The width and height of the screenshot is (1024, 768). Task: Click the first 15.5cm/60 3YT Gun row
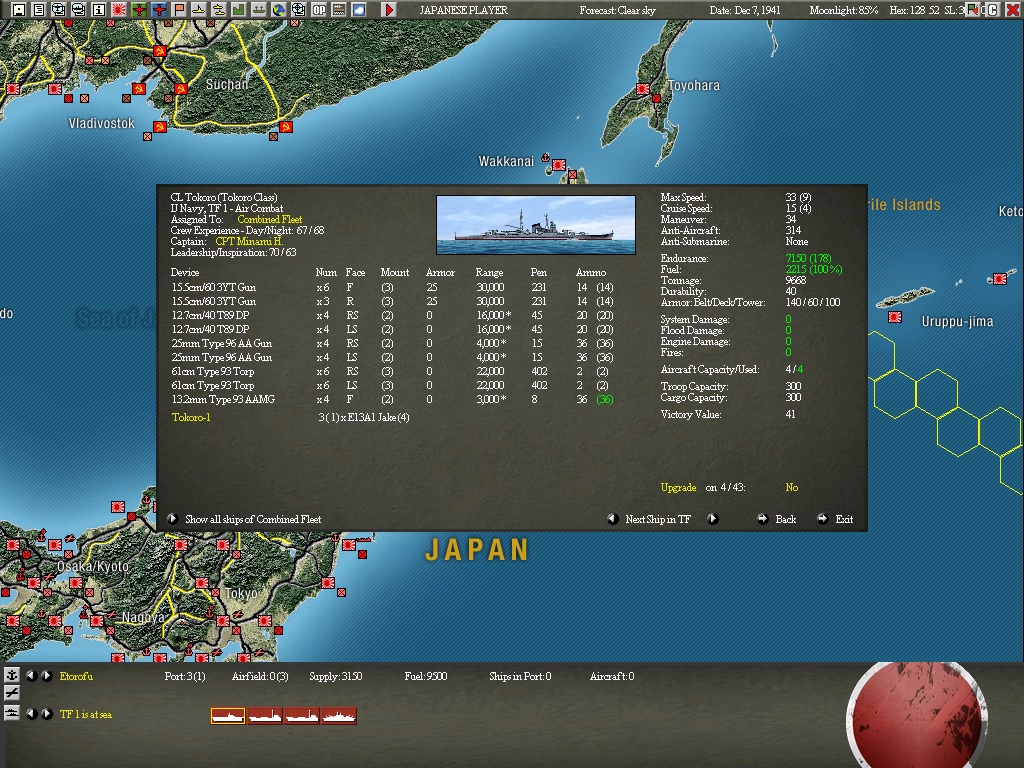tap(392, 287)
